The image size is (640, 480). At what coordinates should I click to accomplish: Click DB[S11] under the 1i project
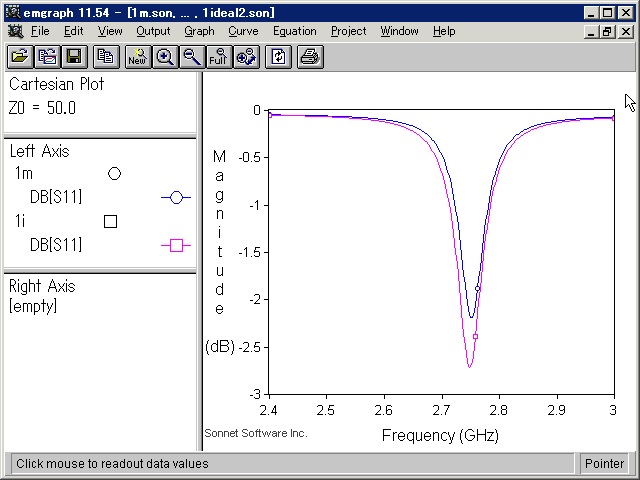(x=56, y=245)
